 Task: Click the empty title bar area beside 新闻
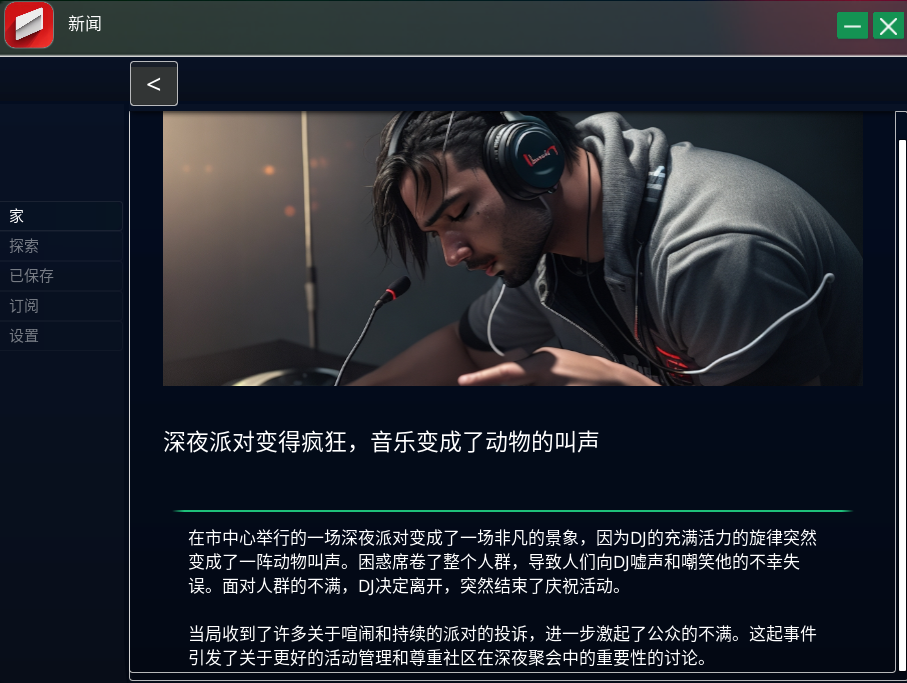click(x=463, y=26)
